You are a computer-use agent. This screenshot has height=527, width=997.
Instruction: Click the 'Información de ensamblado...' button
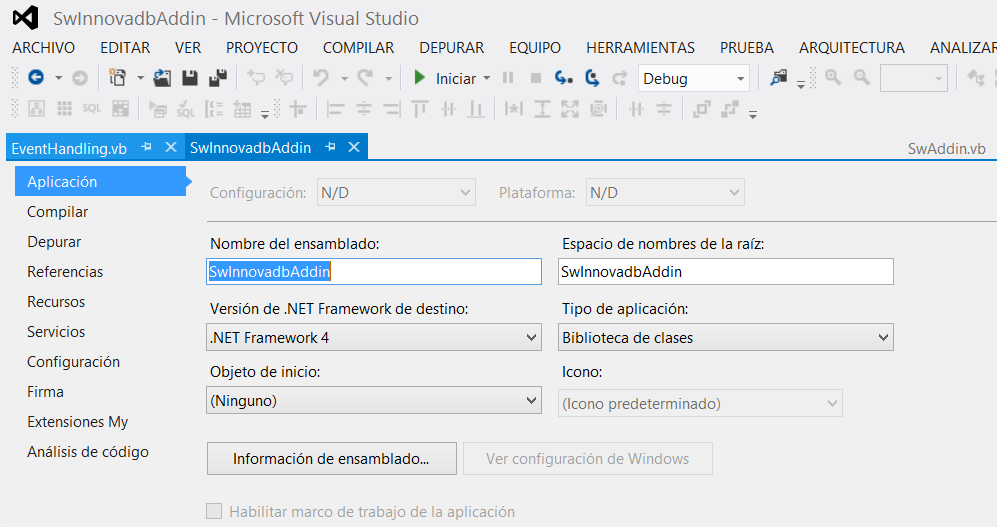(x=332, y=458)
